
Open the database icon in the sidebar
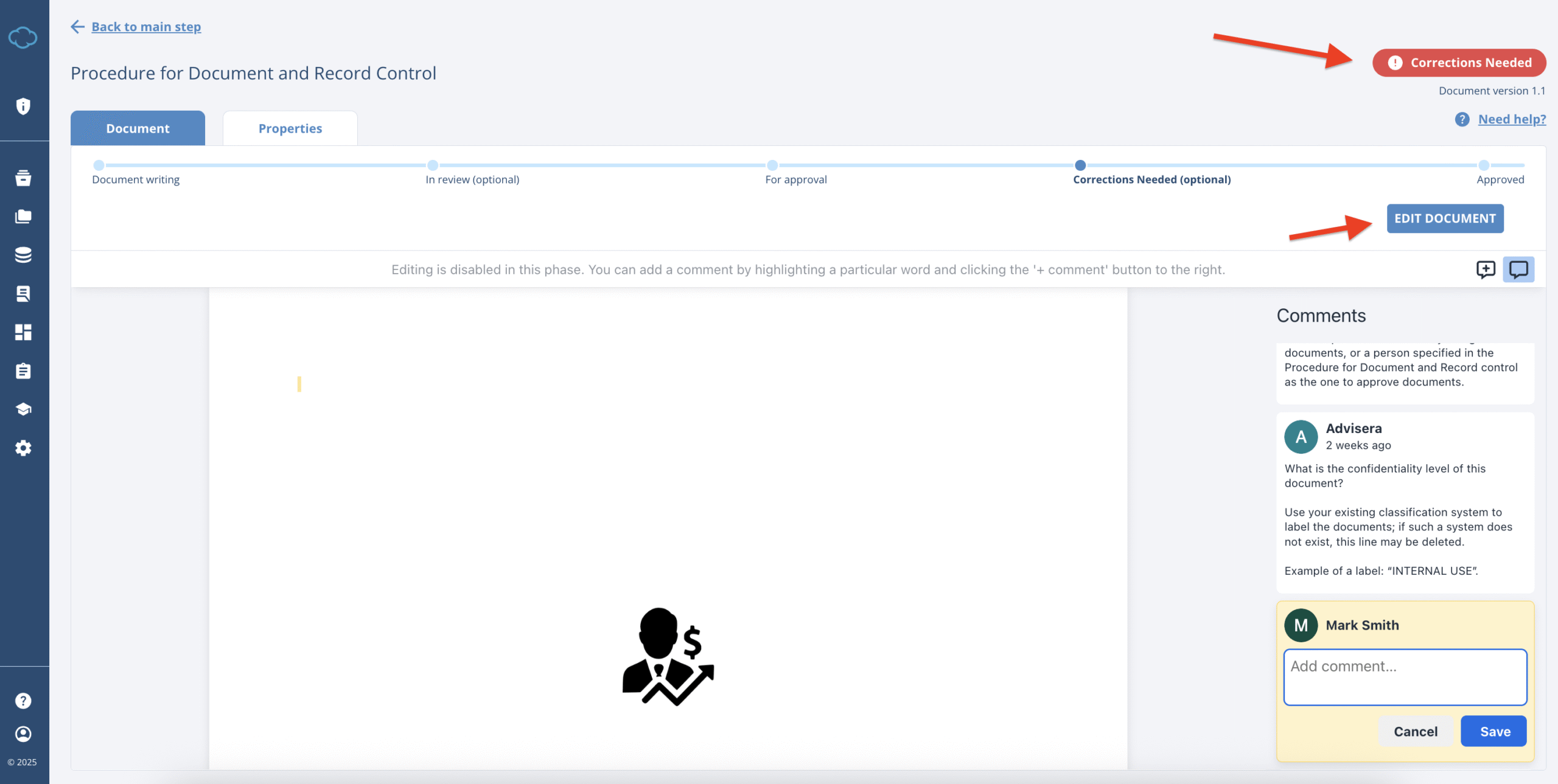click(x=23, y=255)
